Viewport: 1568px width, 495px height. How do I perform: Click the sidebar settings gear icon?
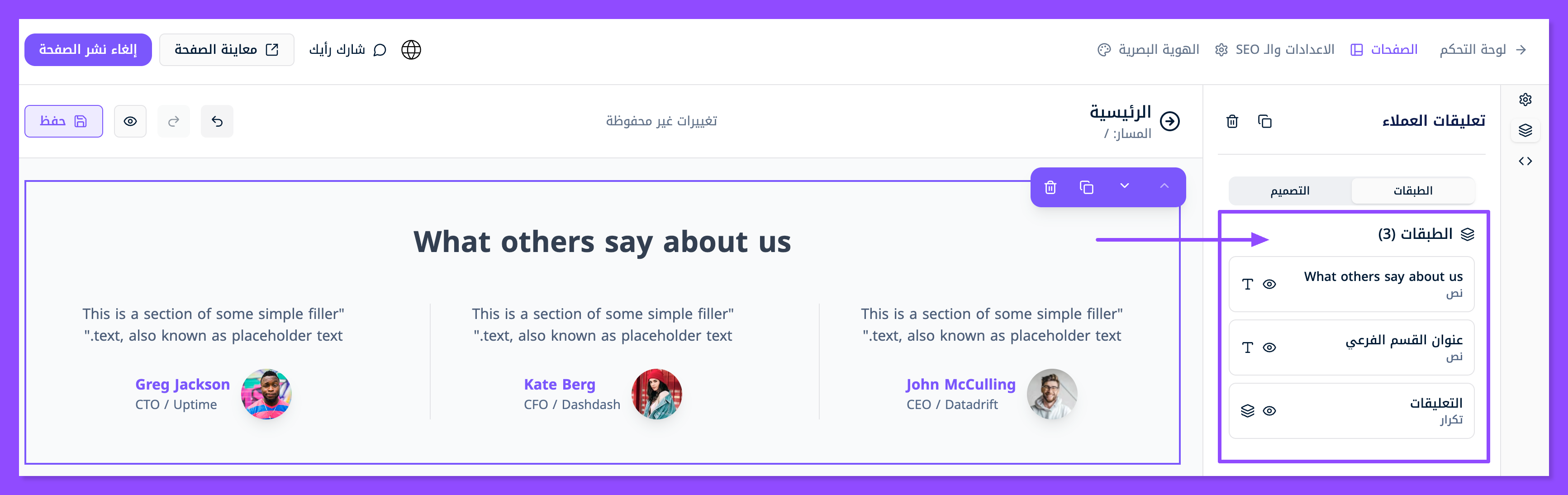pos(1525,99)
